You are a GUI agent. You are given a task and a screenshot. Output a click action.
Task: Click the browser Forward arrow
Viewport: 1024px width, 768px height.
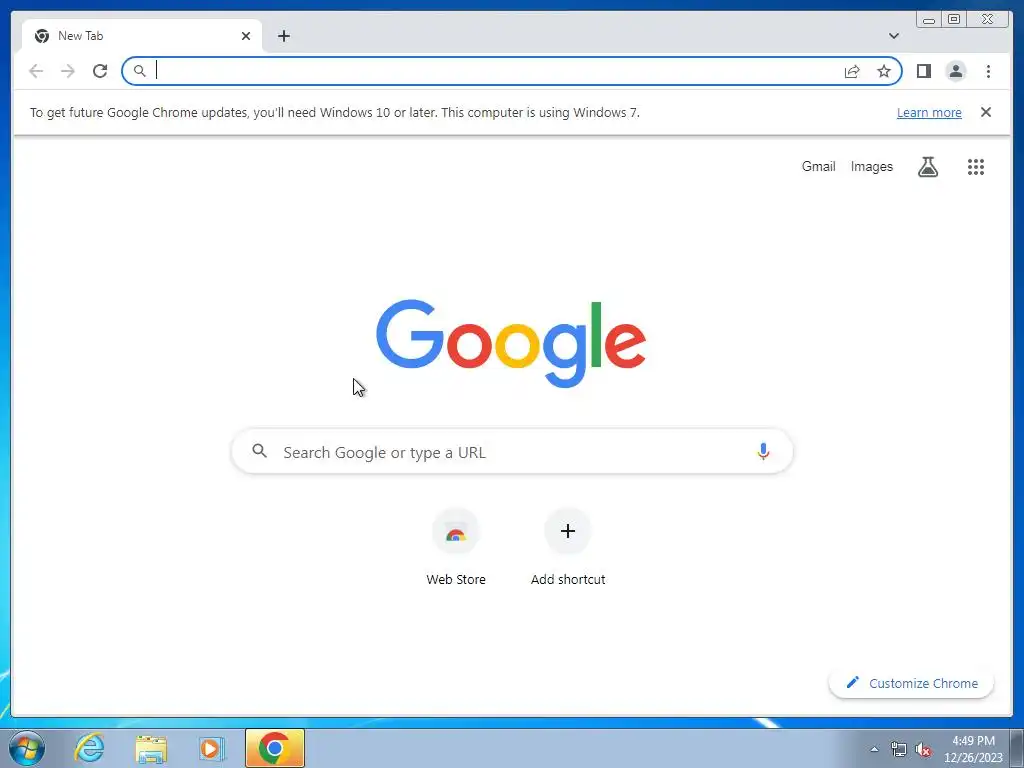tap(68, 71)
